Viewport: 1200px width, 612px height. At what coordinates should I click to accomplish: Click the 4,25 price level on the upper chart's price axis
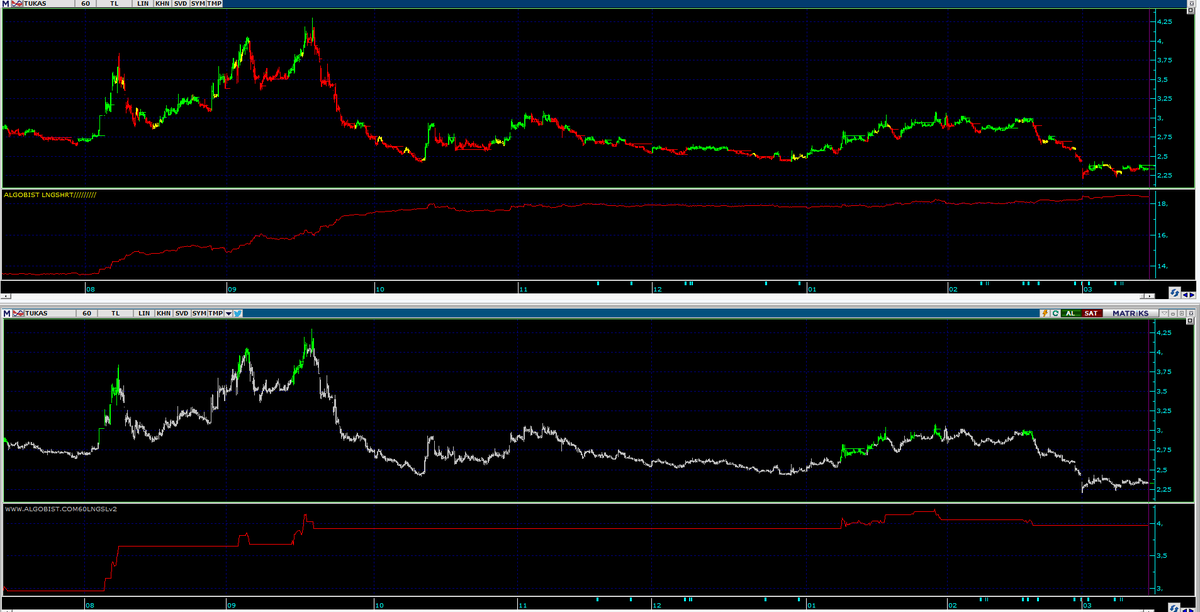point(1166,21)
